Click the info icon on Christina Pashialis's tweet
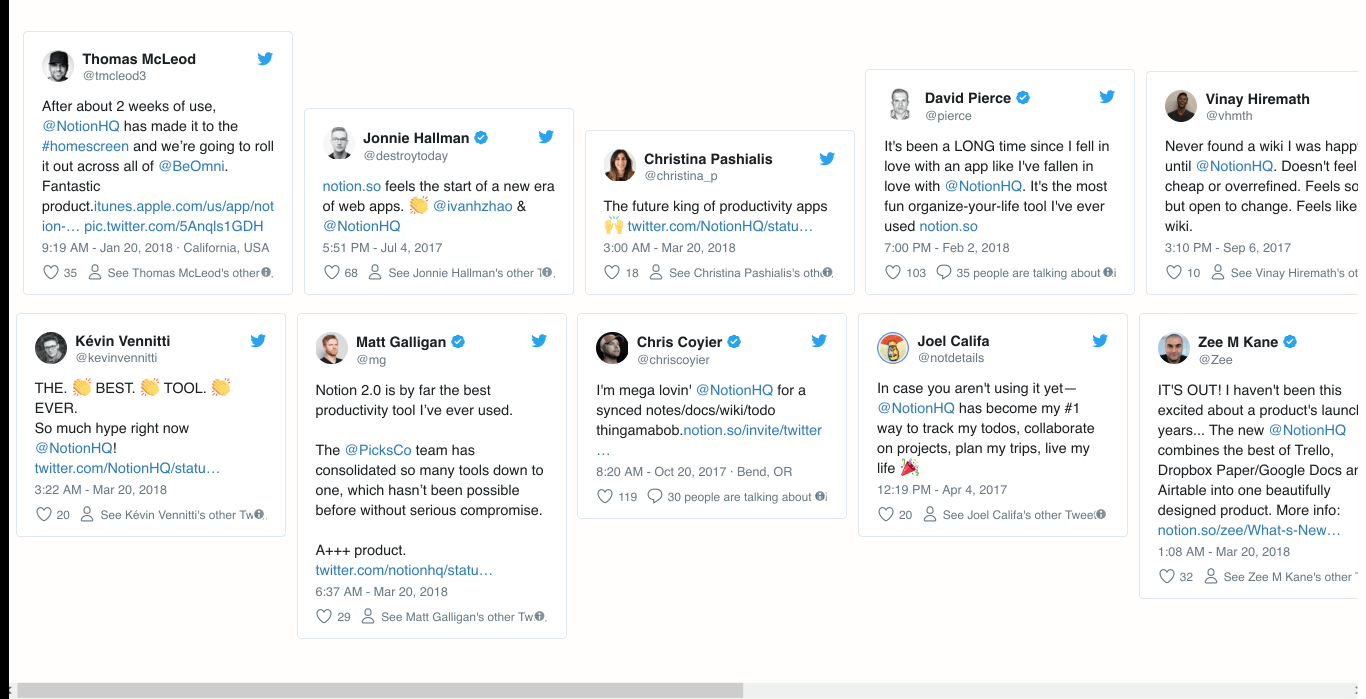The width and height of the screenshot is (1366, 699). click(827, 272)
